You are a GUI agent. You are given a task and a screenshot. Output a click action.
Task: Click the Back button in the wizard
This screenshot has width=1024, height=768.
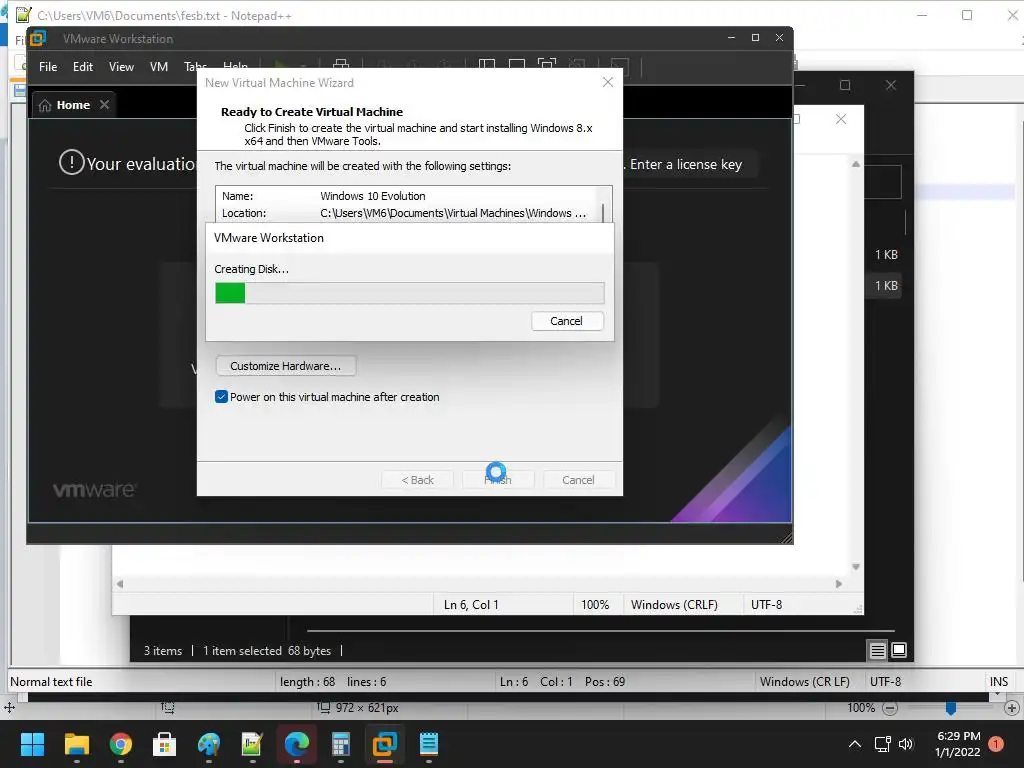pyautogui.click(x=417, y=480)
